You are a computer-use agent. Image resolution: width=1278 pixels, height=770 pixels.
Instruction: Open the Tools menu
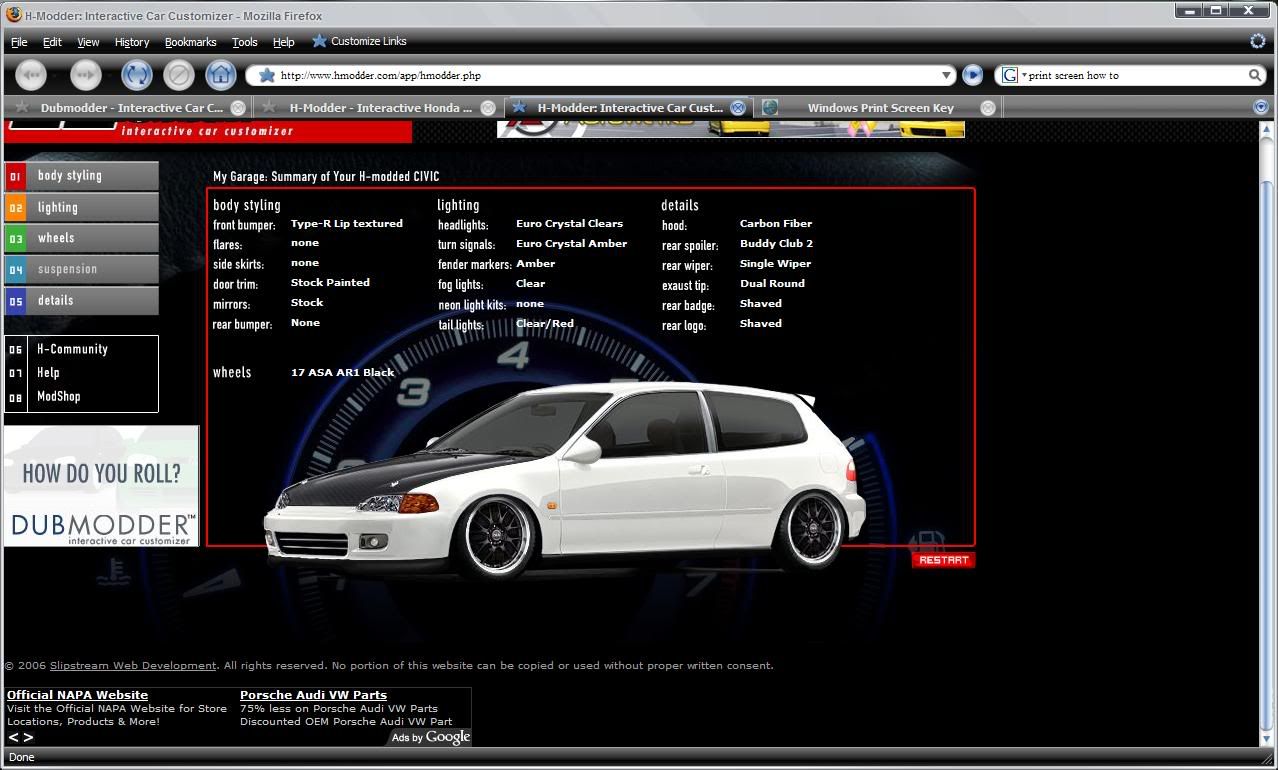click(x=245, y=42)
